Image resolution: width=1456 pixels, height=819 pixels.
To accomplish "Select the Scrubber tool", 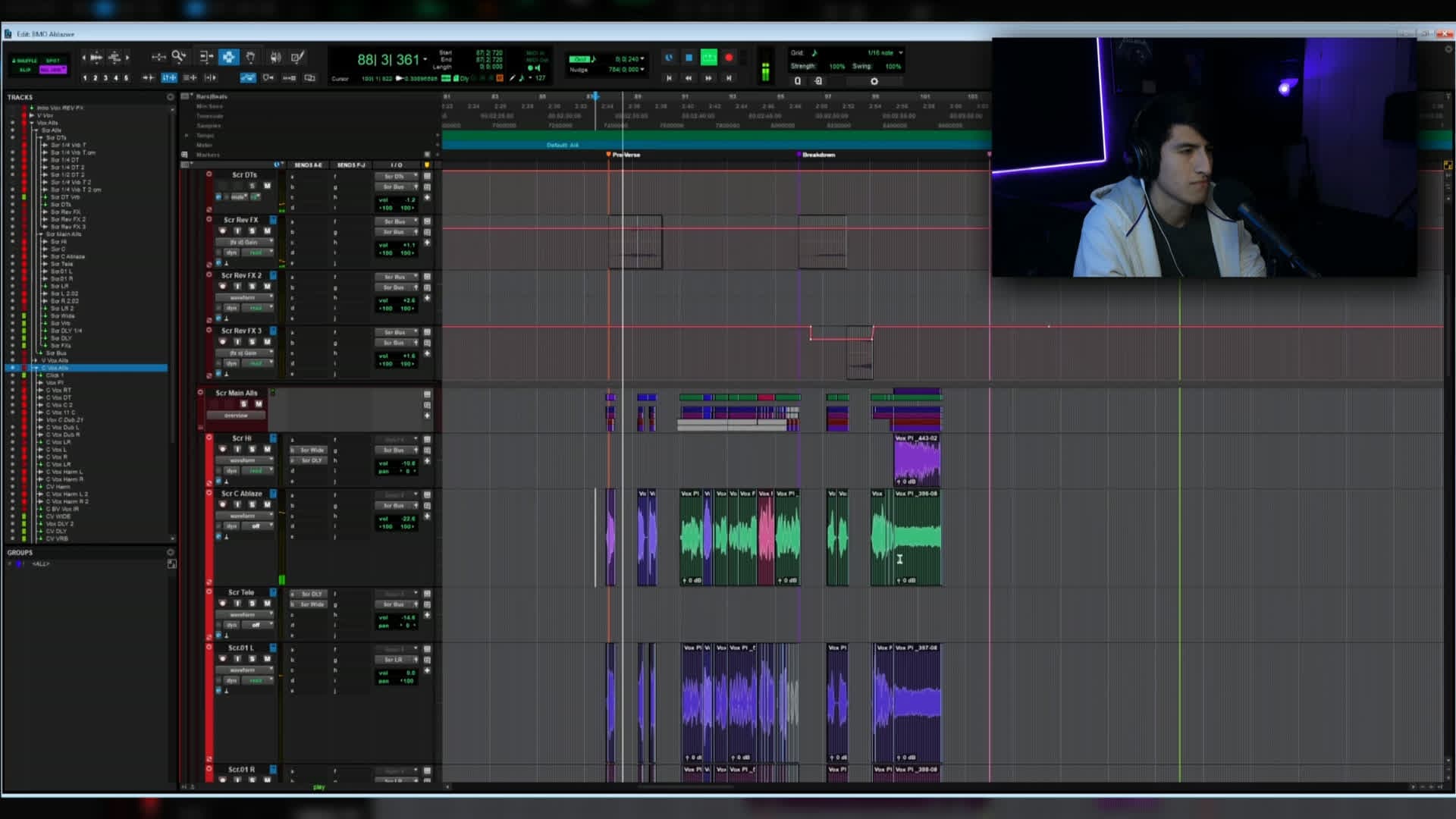I will [x=276, y=57].
